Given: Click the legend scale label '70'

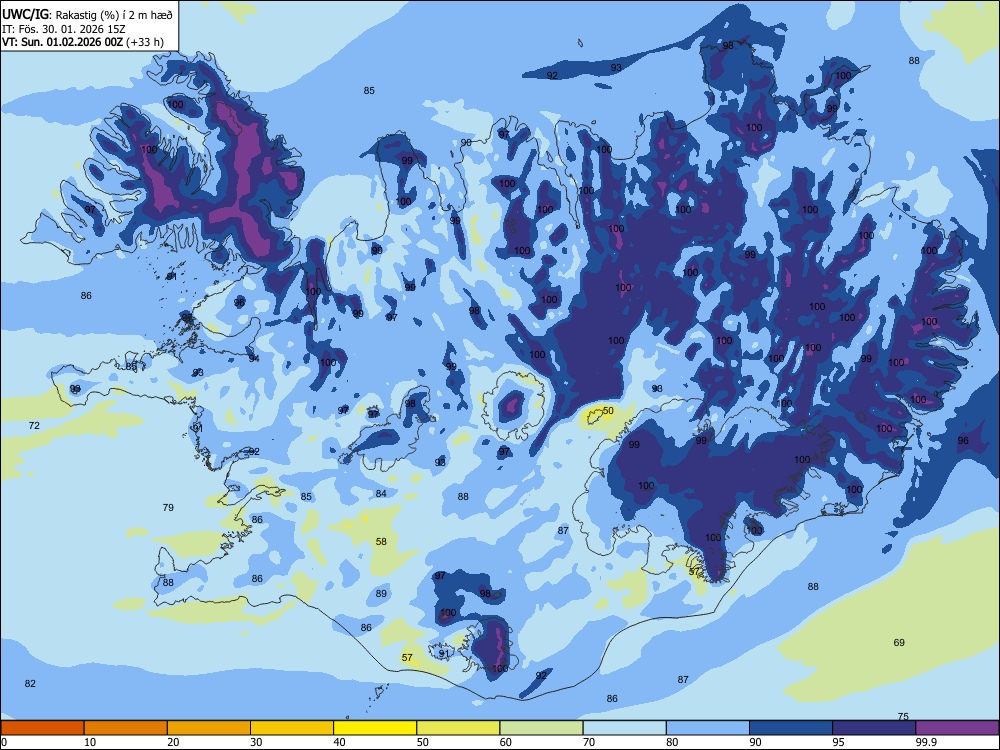Looking at the screenshot, I should coord(589,742).
